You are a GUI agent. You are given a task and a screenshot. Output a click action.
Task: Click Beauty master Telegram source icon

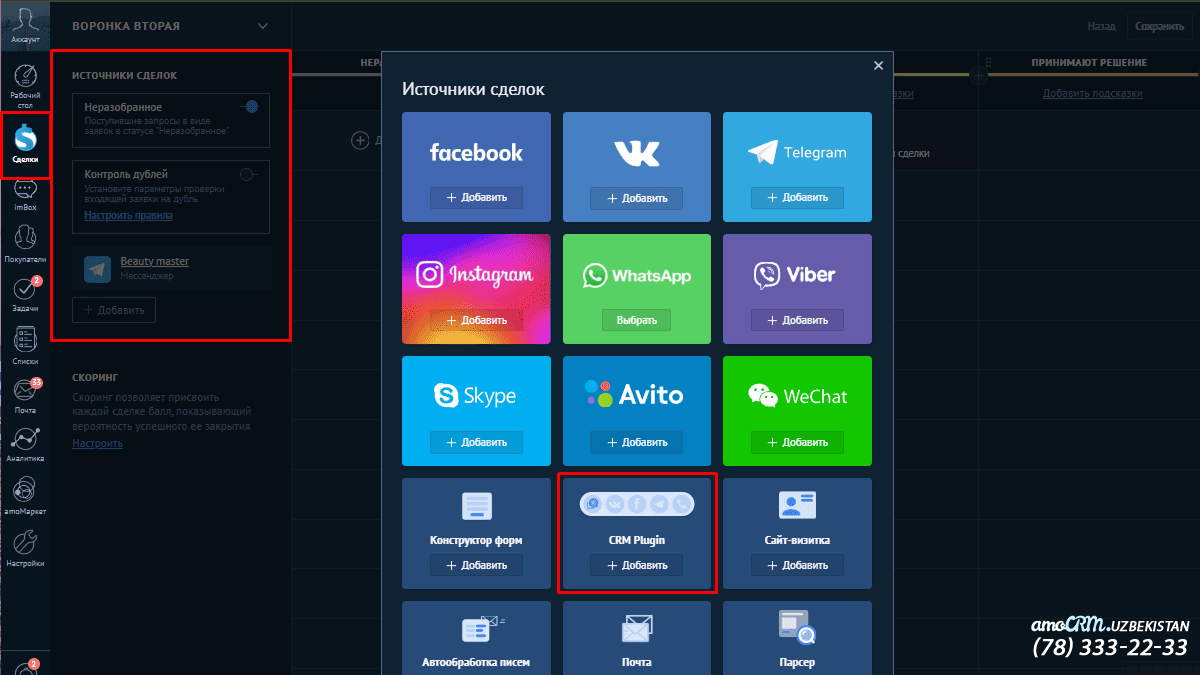[x=97, y=268]
